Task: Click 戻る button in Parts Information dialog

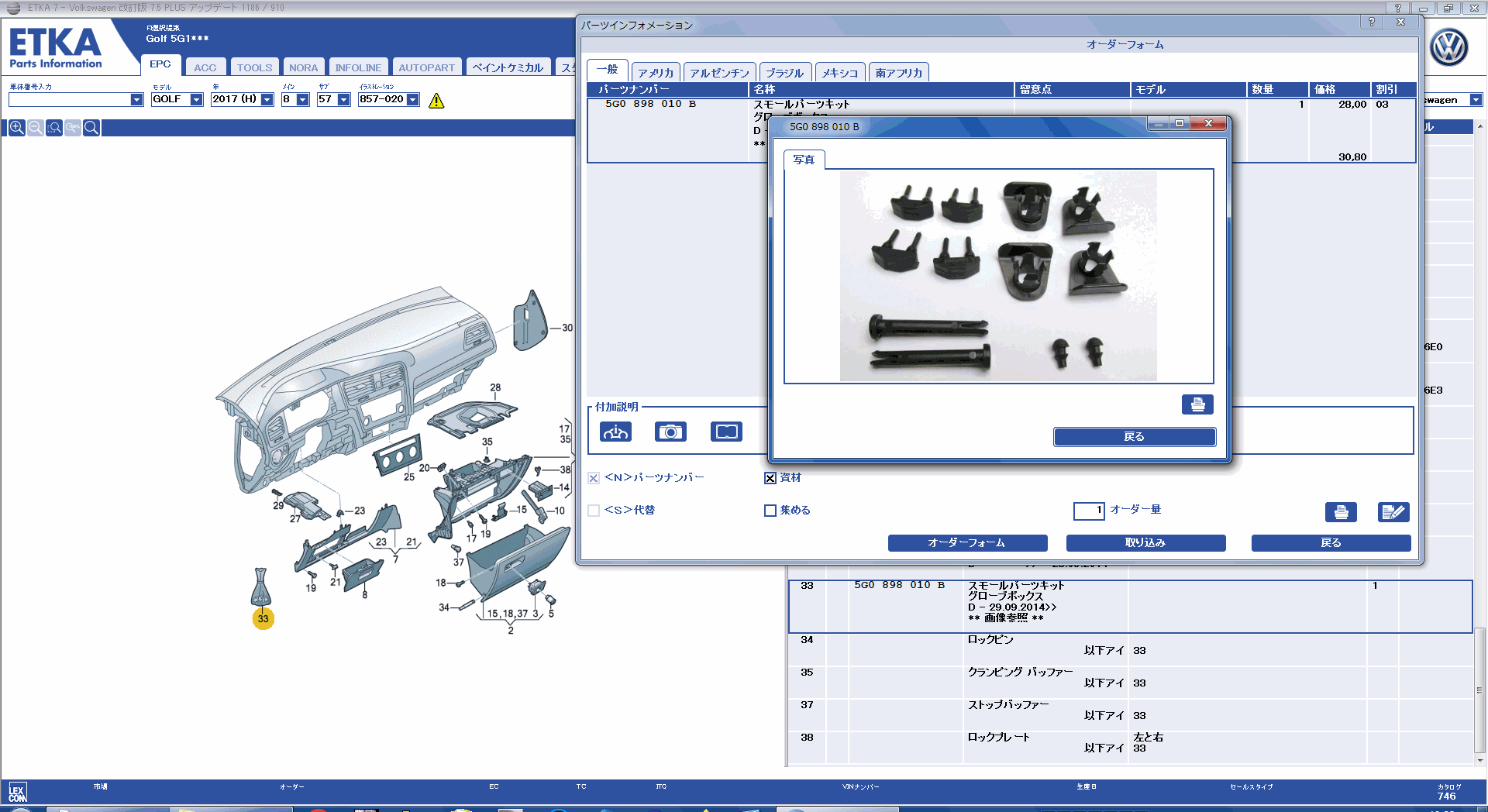Action: coord(1331,543)
